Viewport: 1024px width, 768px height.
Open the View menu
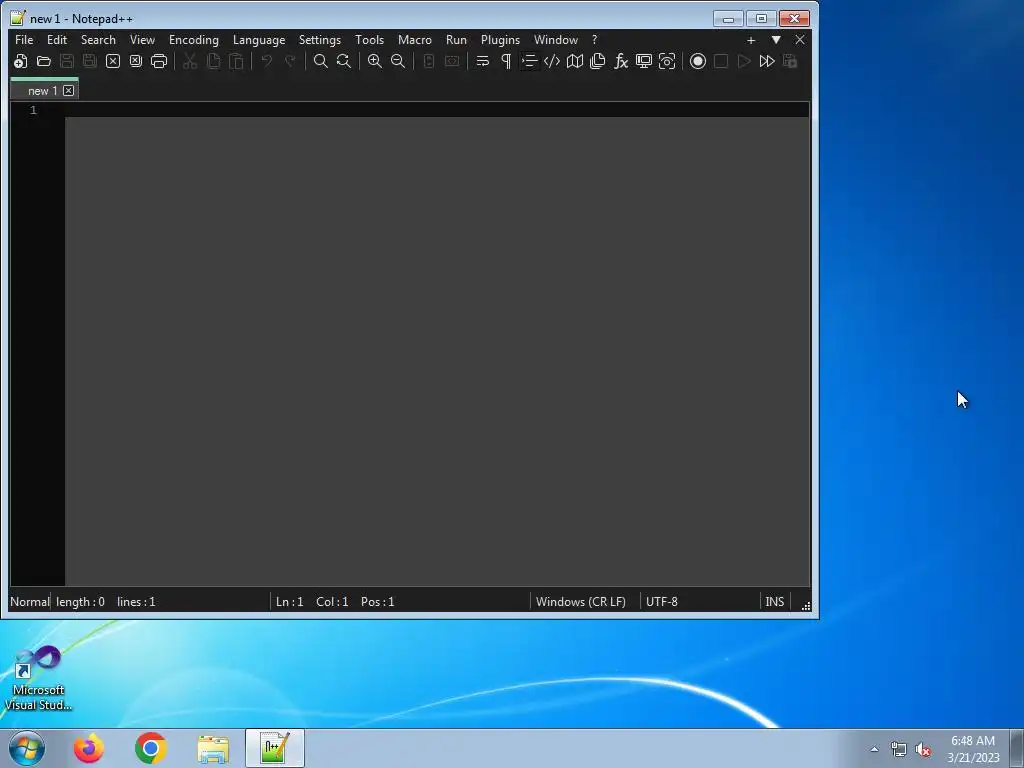142,40
